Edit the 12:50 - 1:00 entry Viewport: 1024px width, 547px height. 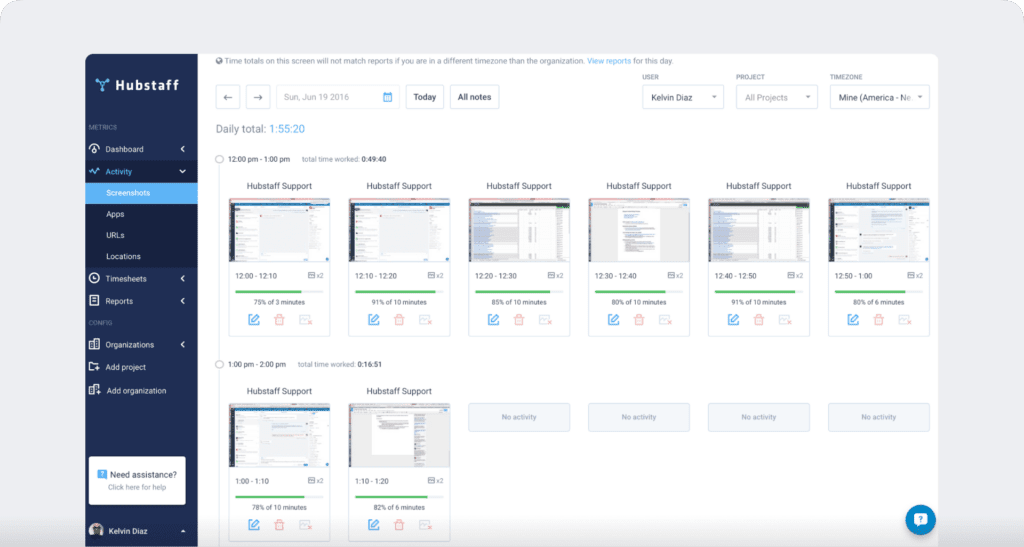[853, 320]
